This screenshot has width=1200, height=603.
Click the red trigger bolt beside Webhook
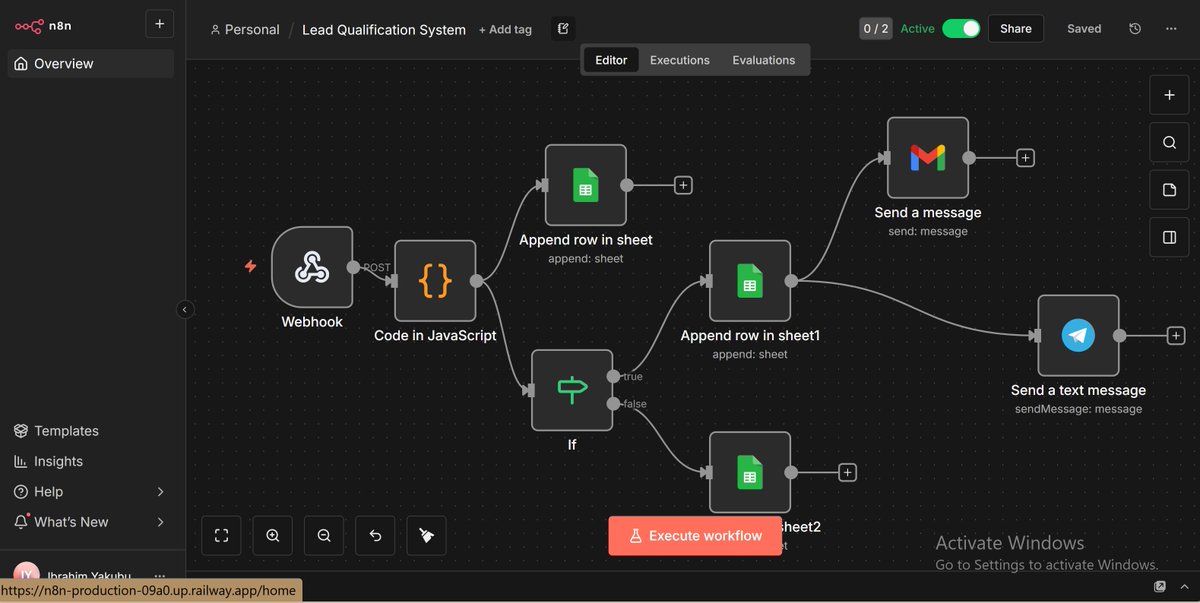click(x=251, y=266)
